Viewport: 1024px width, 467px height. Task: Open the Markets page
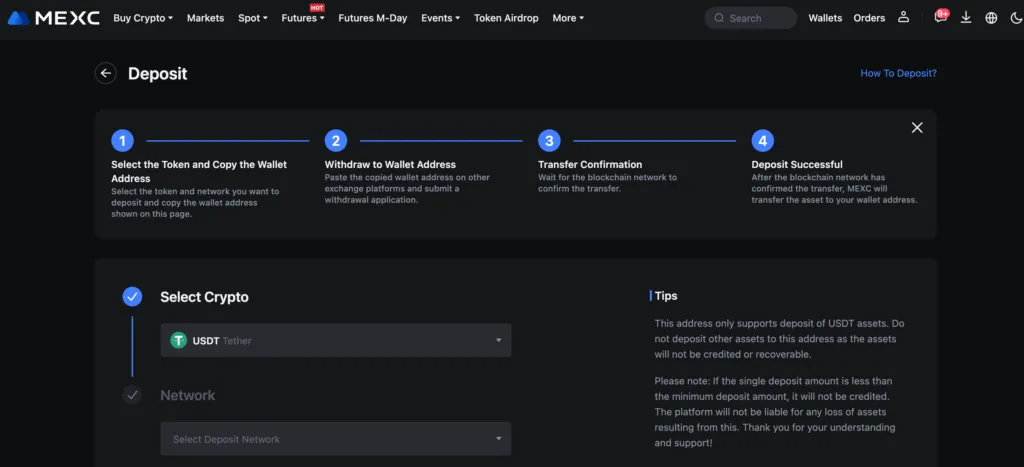click(205, 18)
